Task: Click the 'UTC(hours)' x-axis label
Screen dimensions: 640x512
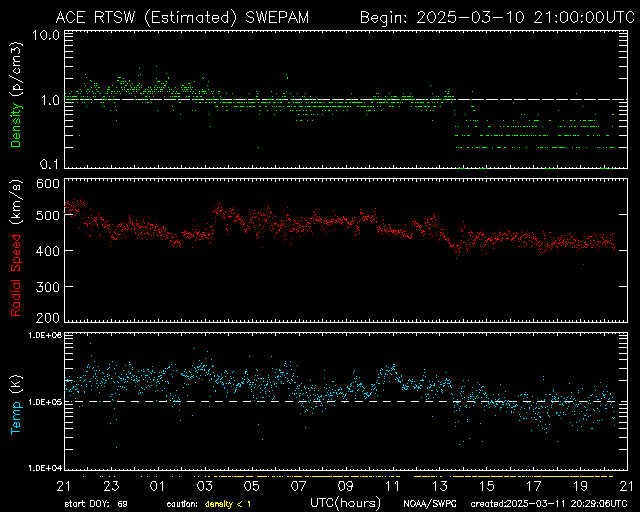Action: [x=346, y=503]
